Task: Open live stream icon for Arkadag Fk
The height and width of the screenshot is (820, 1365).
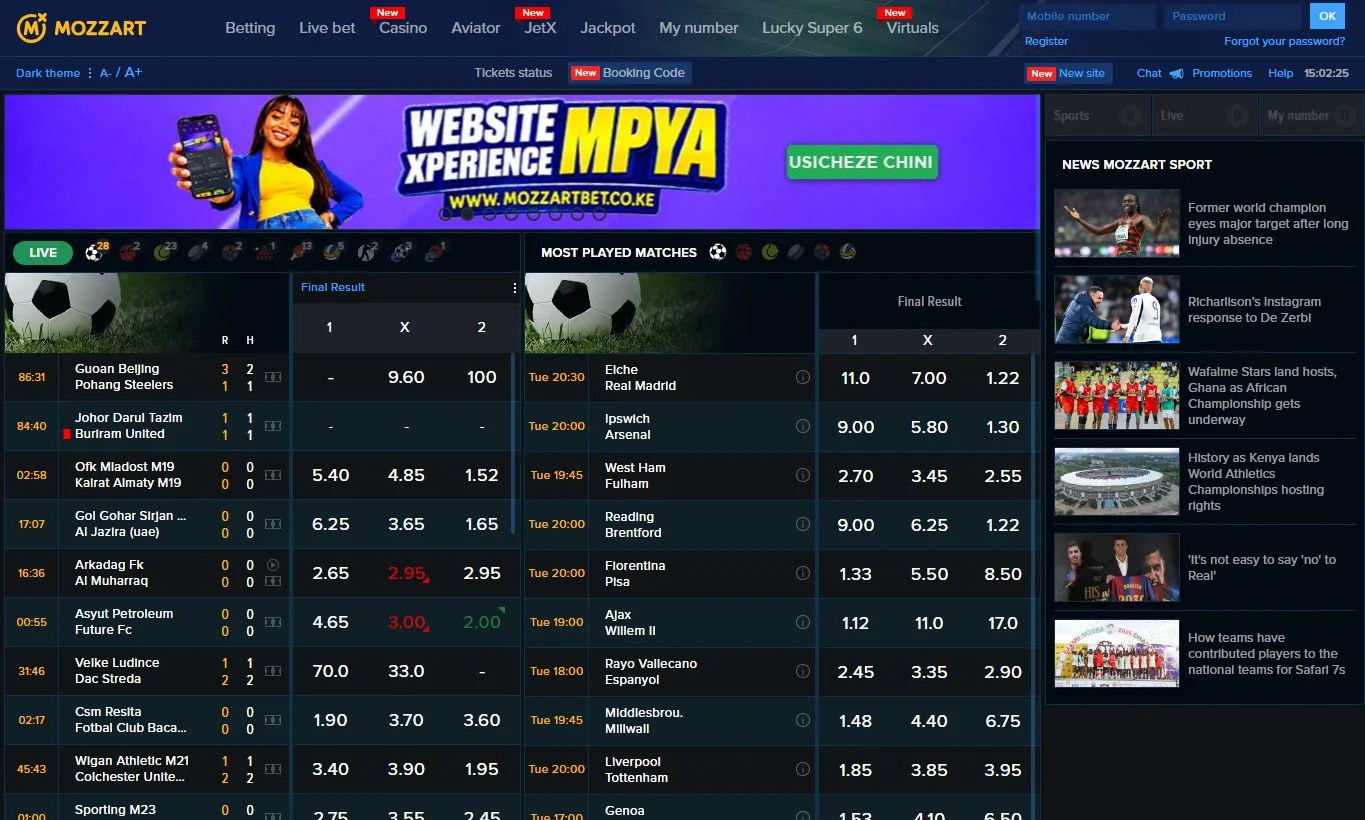Action: click(273, 565)
